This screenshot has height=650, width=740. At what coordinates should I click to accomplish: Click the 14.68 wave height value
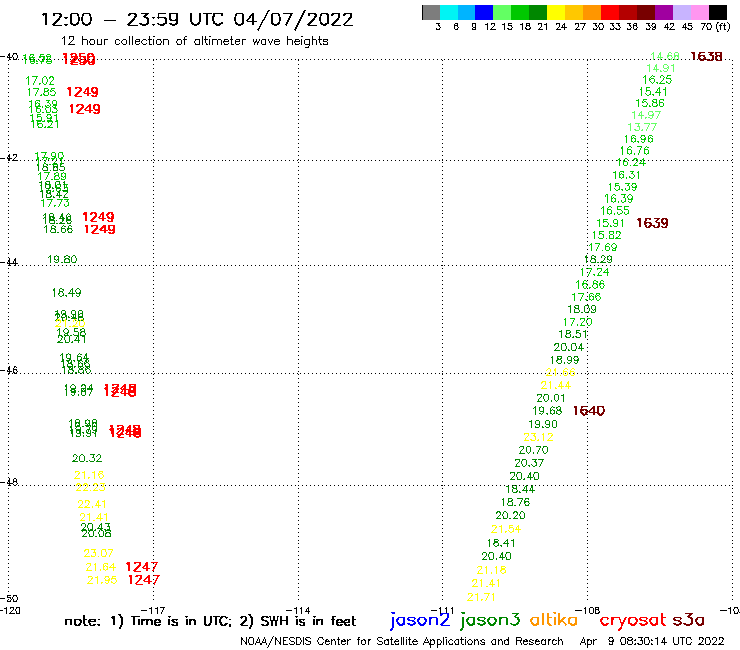point(664,56)
